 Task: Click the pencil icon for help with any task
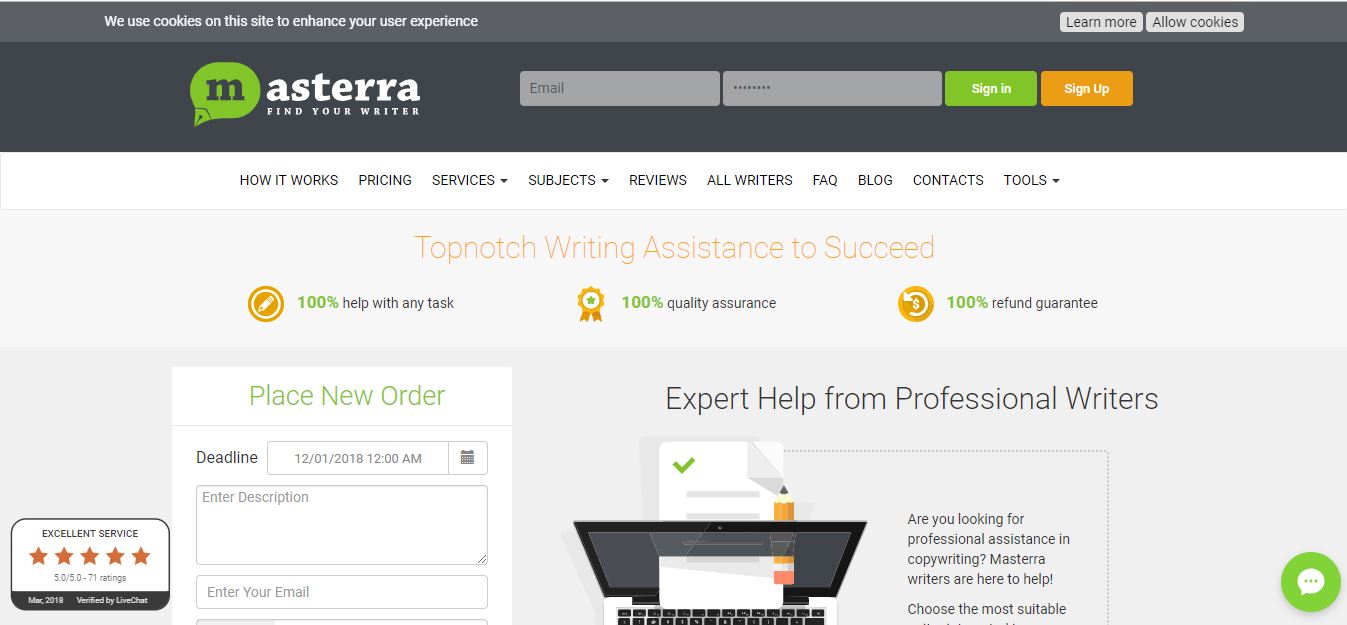point(266,303)
